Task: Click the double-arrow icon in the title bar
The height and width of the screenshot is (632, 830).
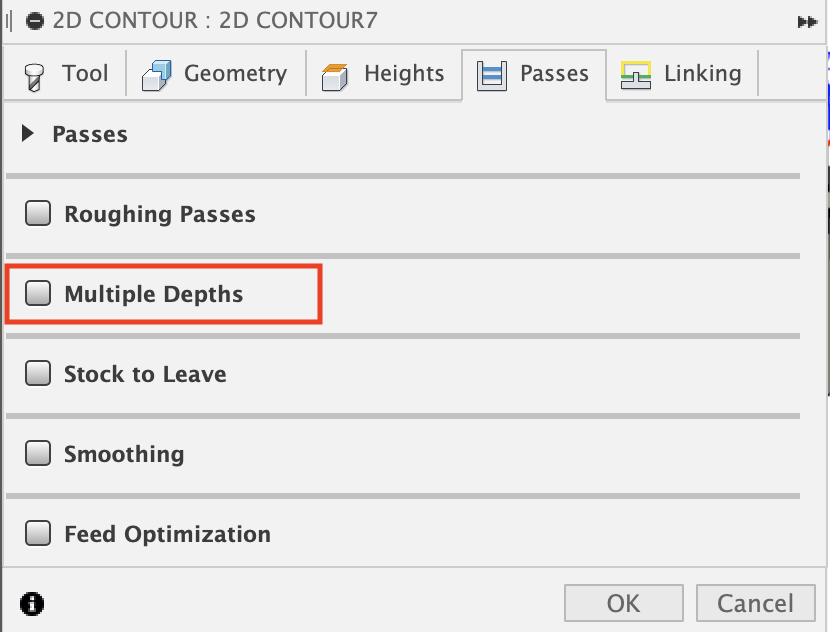Action: click(x=807, y=20)
